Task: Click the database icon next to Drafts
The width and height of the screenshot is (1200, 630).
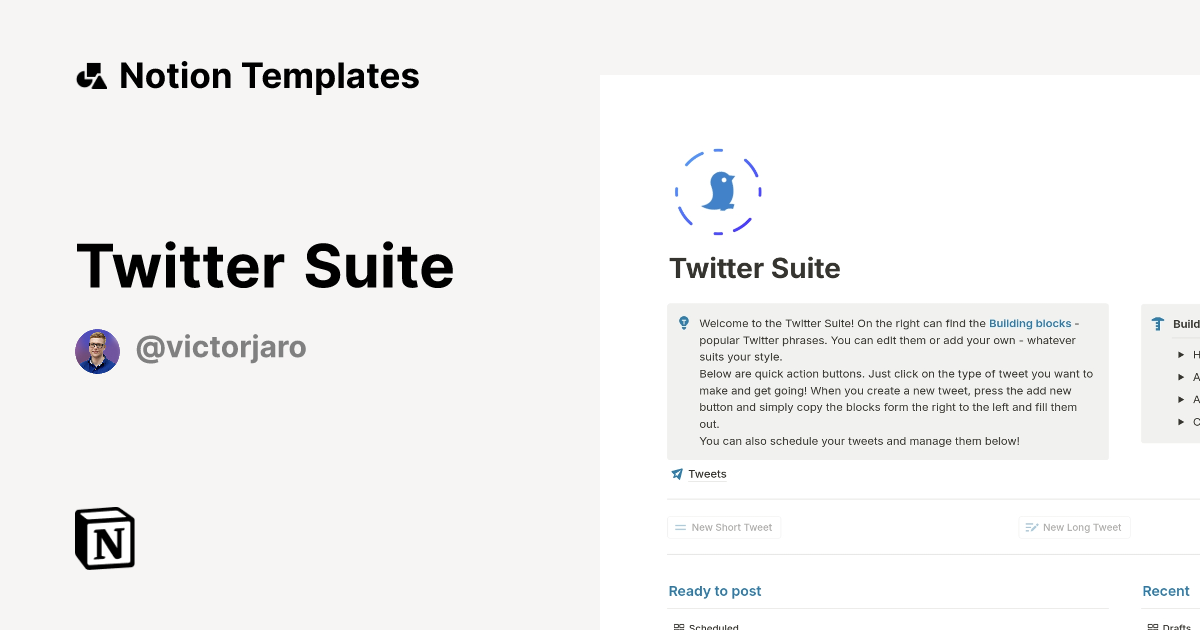Action: (1152, 627)
